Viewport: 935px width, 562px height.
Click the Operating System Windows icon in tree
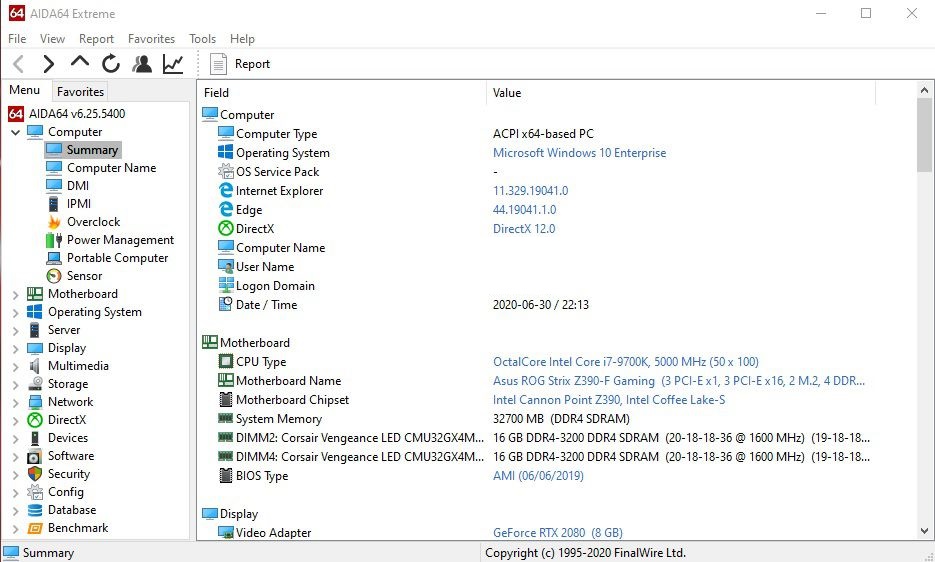coord(35,312)
